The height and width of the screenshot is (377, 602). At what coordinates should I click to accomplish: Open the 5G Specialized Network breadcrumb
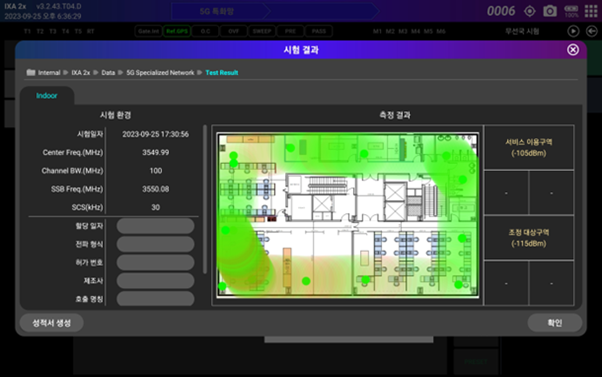(x=160, y=73)
